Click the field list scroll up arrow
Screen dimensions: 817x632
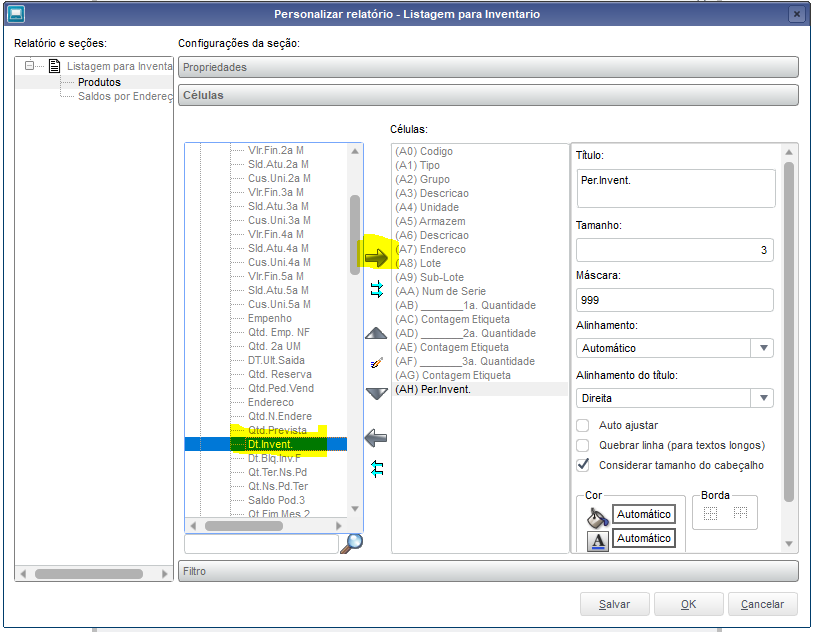coord(355,151)
